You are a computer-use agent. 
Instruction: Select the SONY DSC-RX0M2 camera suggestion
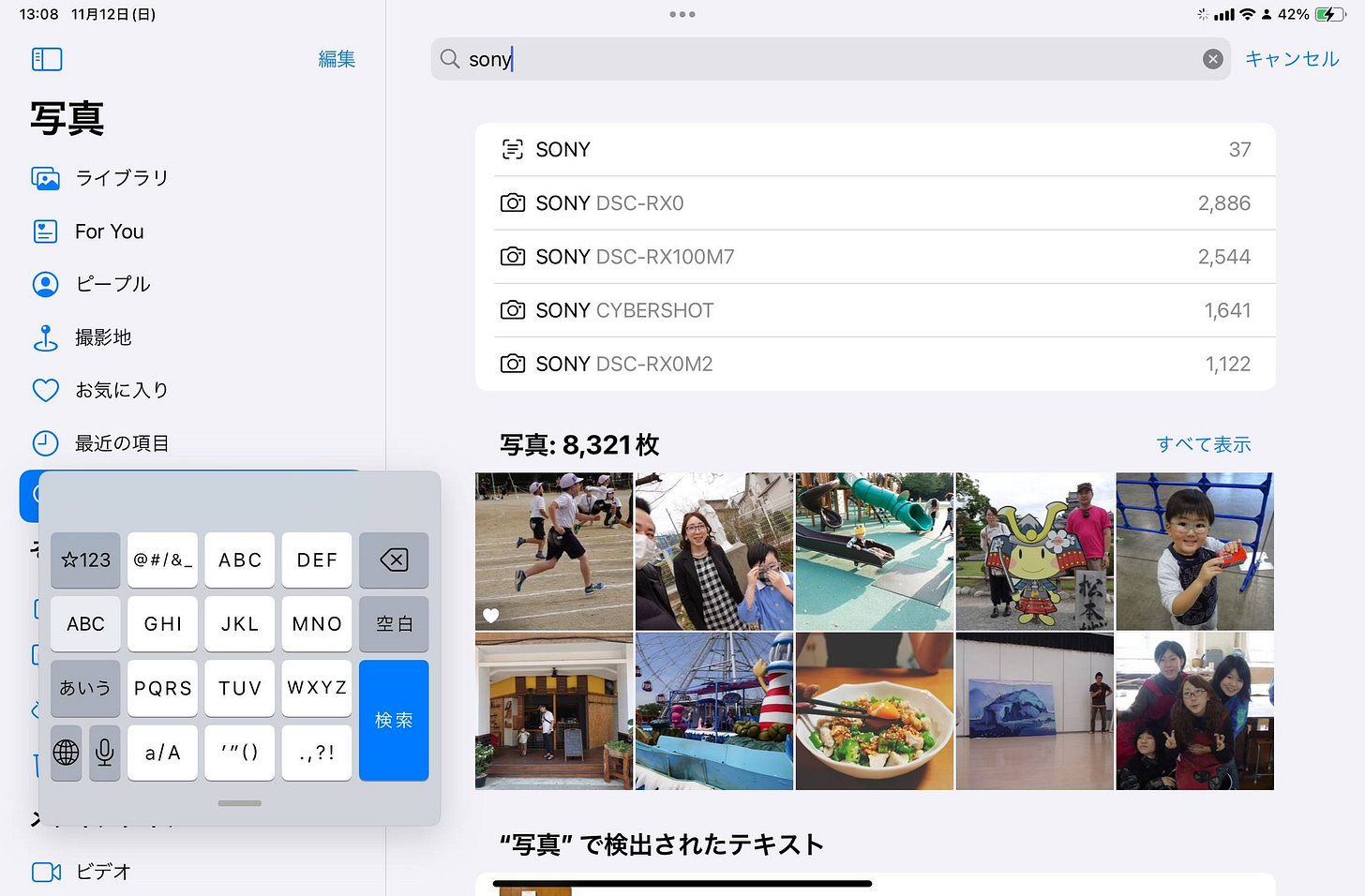pyautogui.click(x=876, y=364)
